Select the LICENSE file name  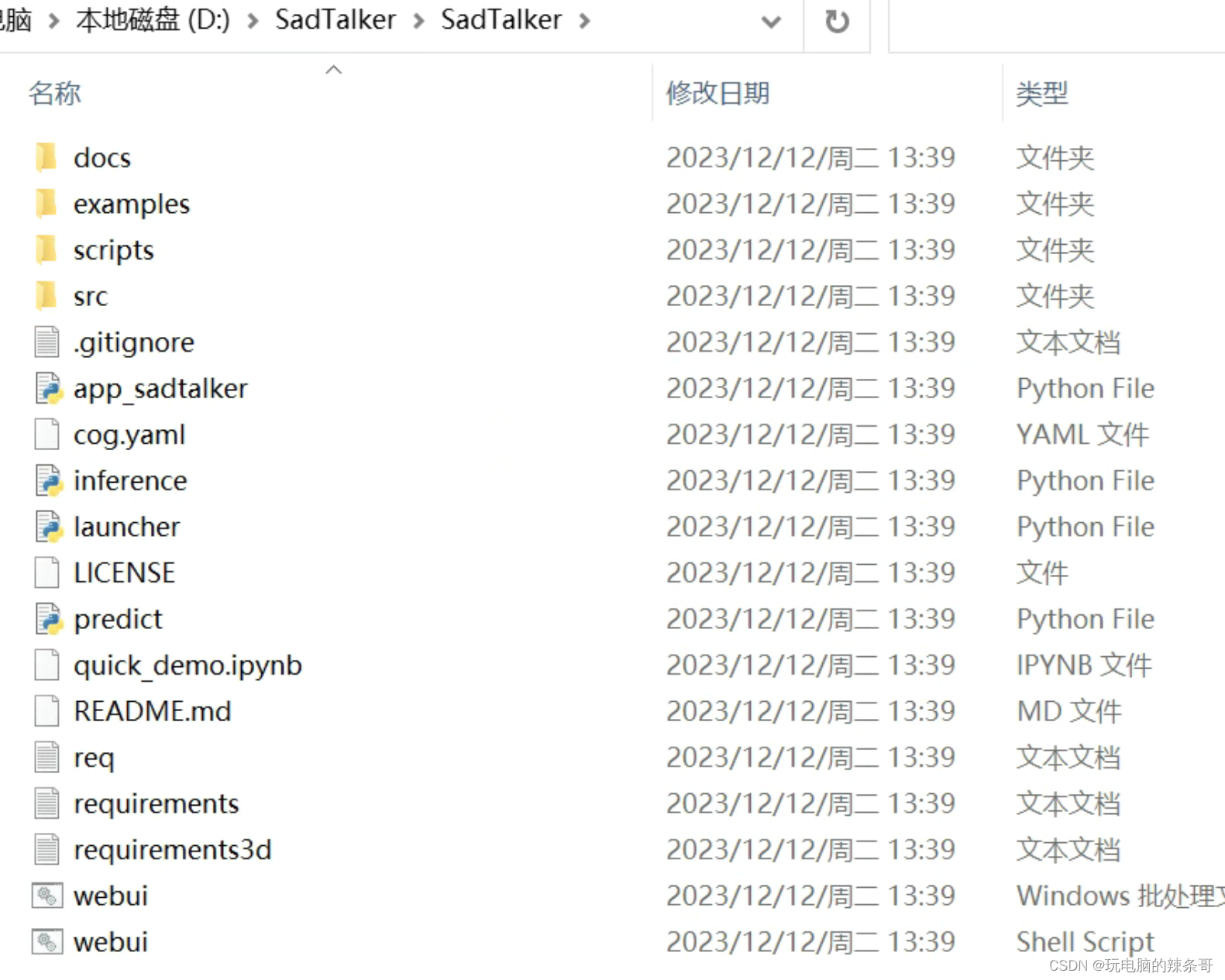[124, 573]
